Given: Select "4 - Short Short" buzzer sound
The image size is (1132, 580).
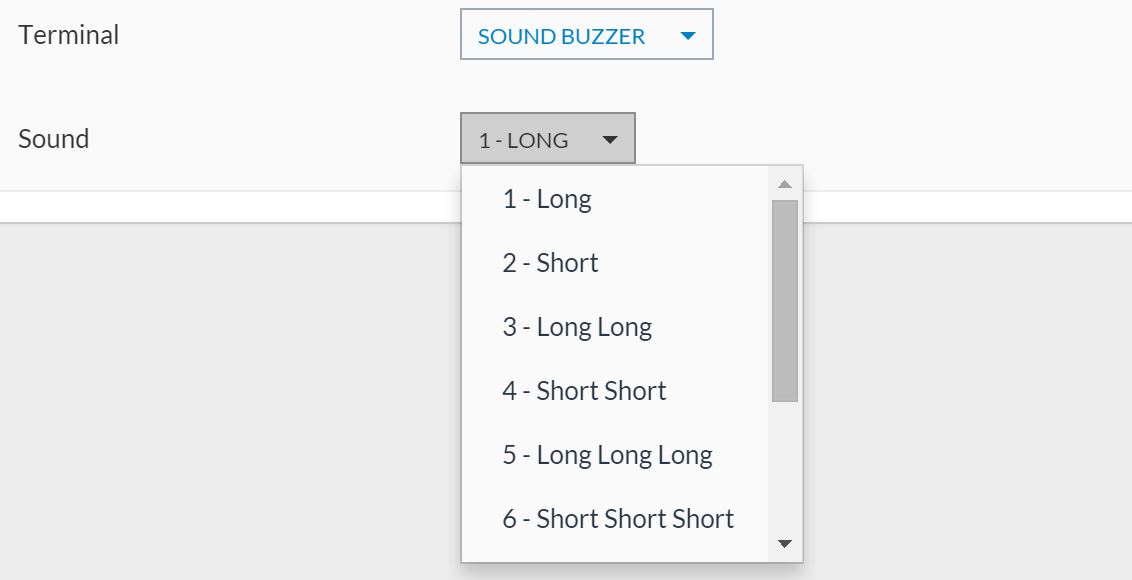Looking at the screenshot, I should click(x=584, y=391).
